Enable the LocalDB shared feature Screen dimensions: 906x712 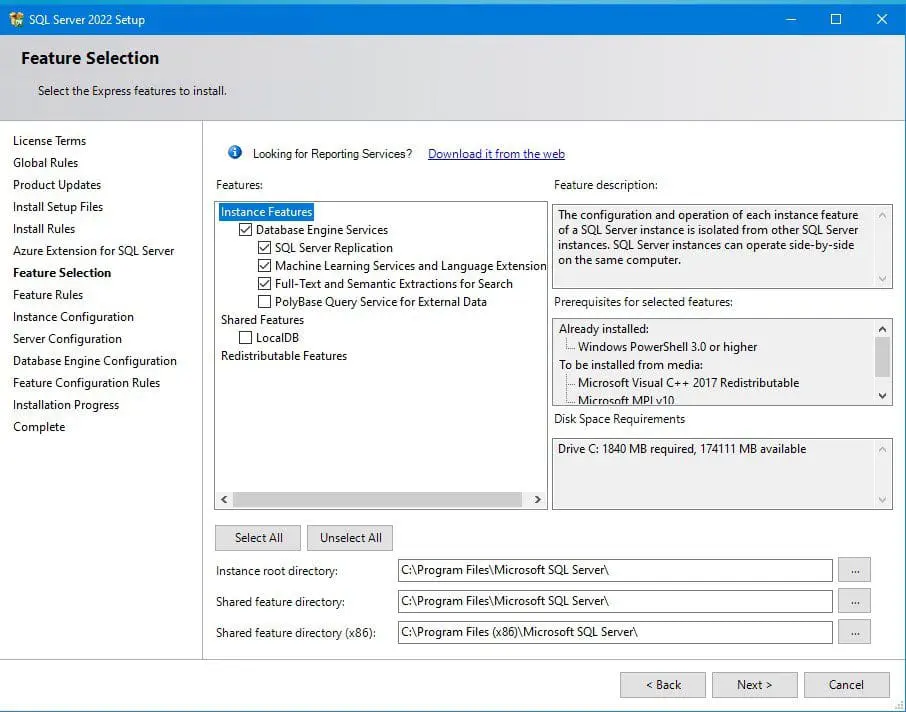coord(244,337)
